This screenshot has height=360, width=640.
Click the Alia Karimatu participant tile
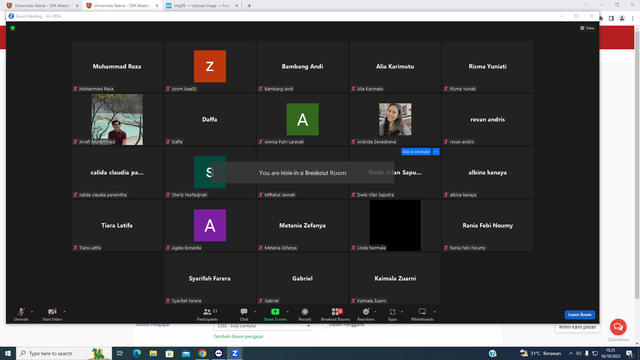pyautogui.click(x=395, y=66)
